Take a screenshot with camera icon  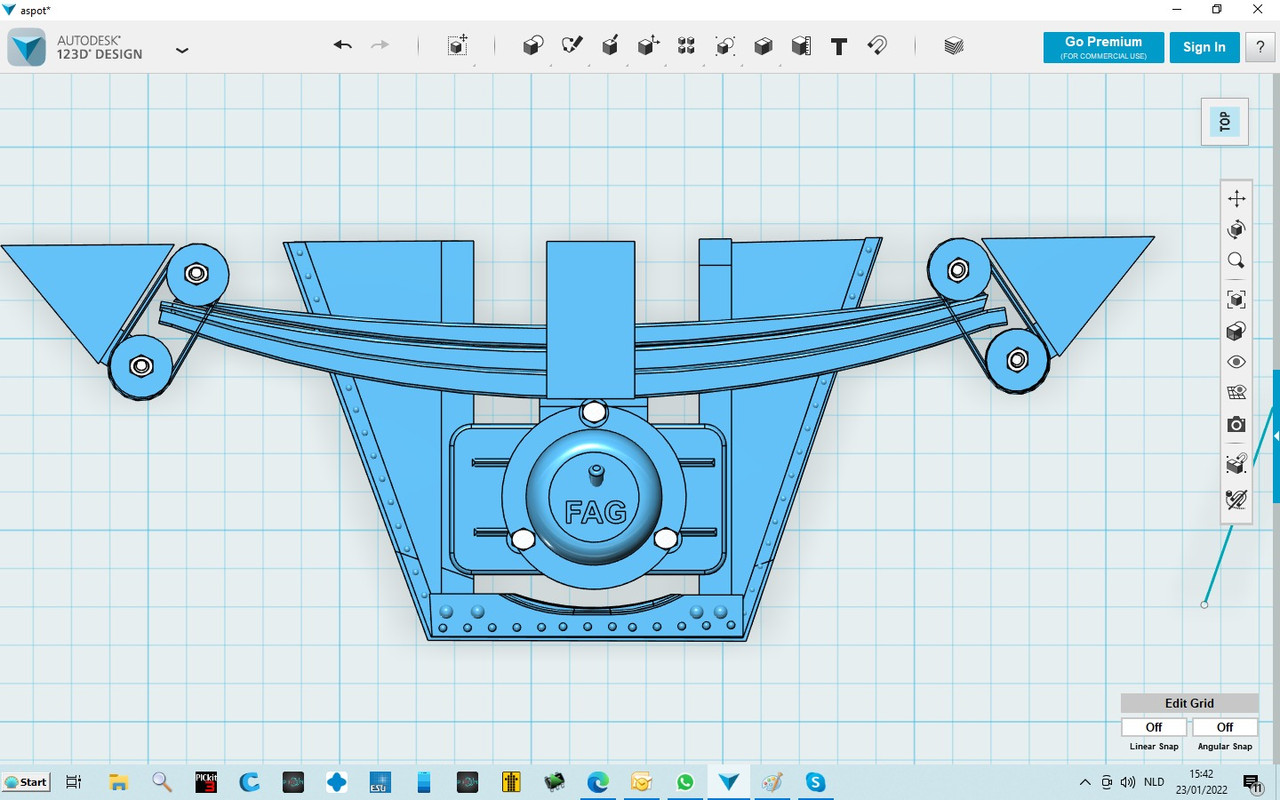click(x=1236, y=424)
